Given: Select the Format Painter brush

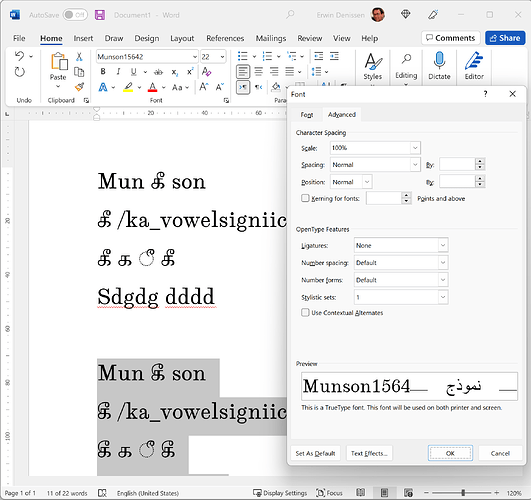Looking at the screenshot, I should (79, 87).
